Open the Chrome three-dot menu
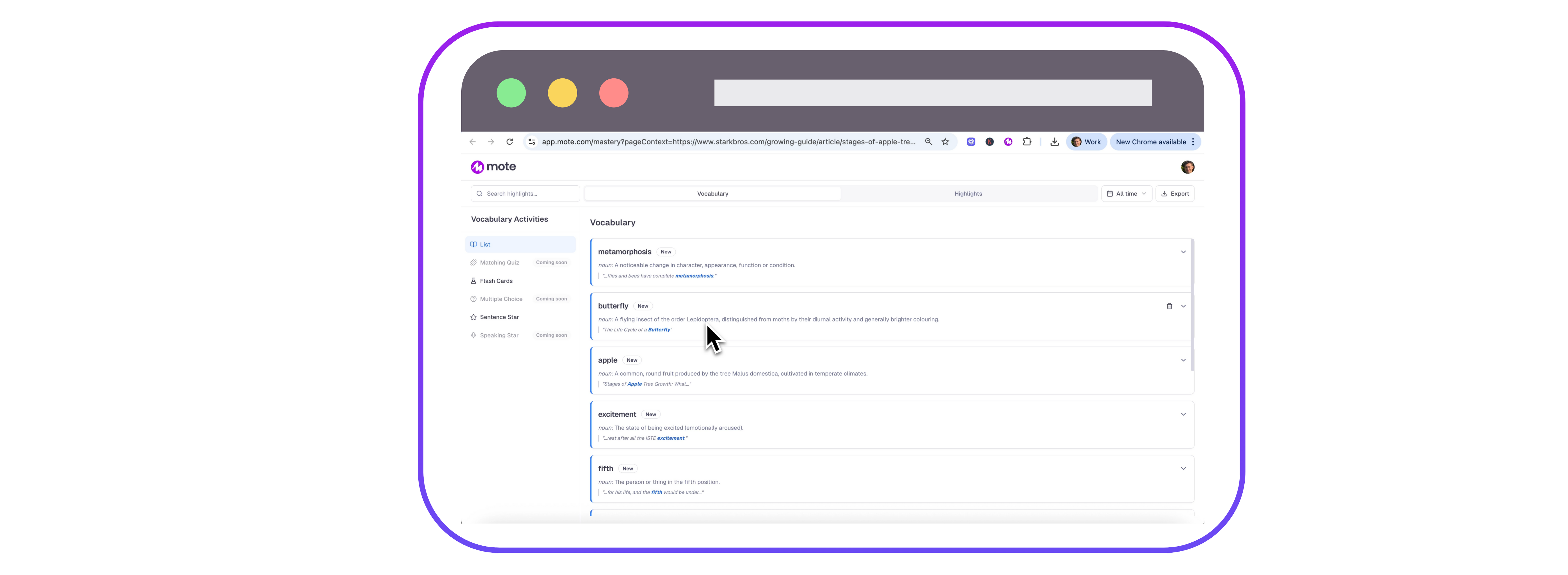The image size is (1568, 575). (1193, 142)
